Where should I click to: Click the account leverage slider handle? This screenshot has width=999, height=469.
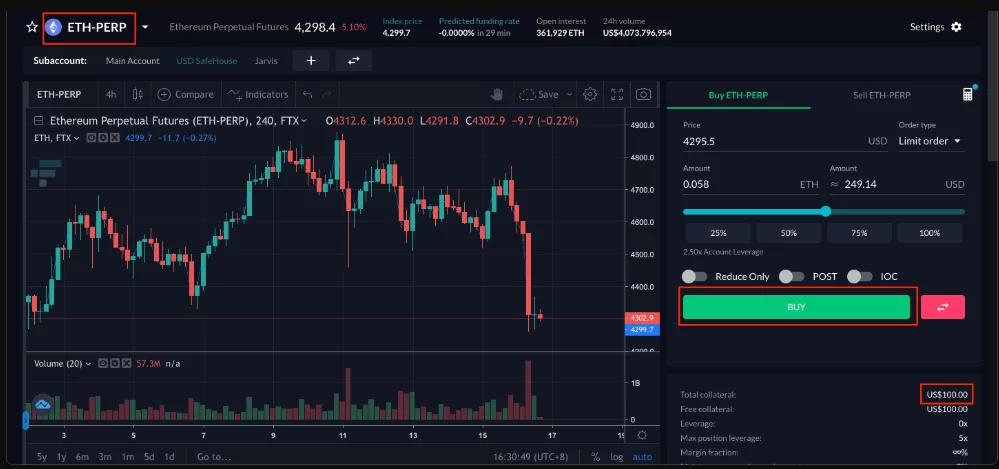click(825, 211)
